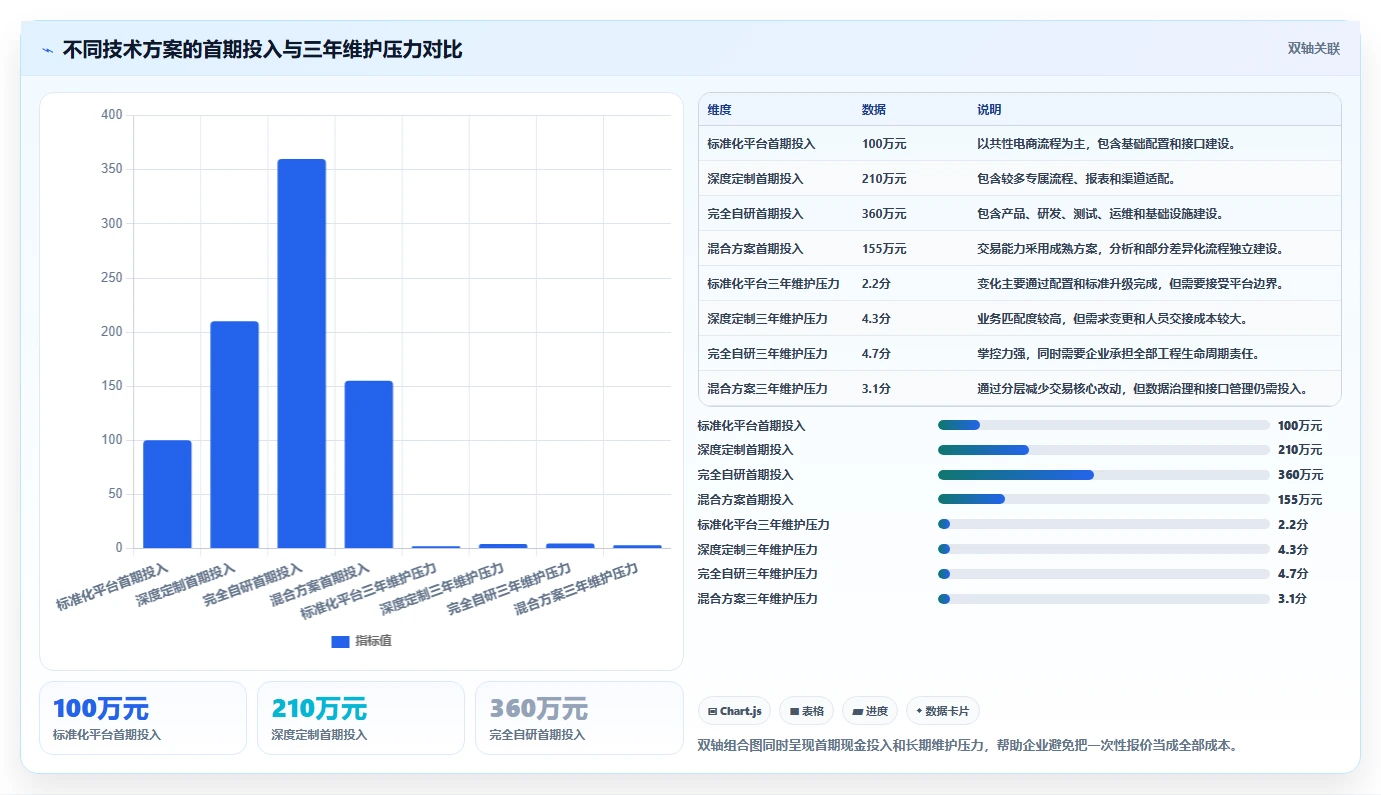
Task: Click 完全自研三年维护压力 table row name
Action: coord(767,354)
